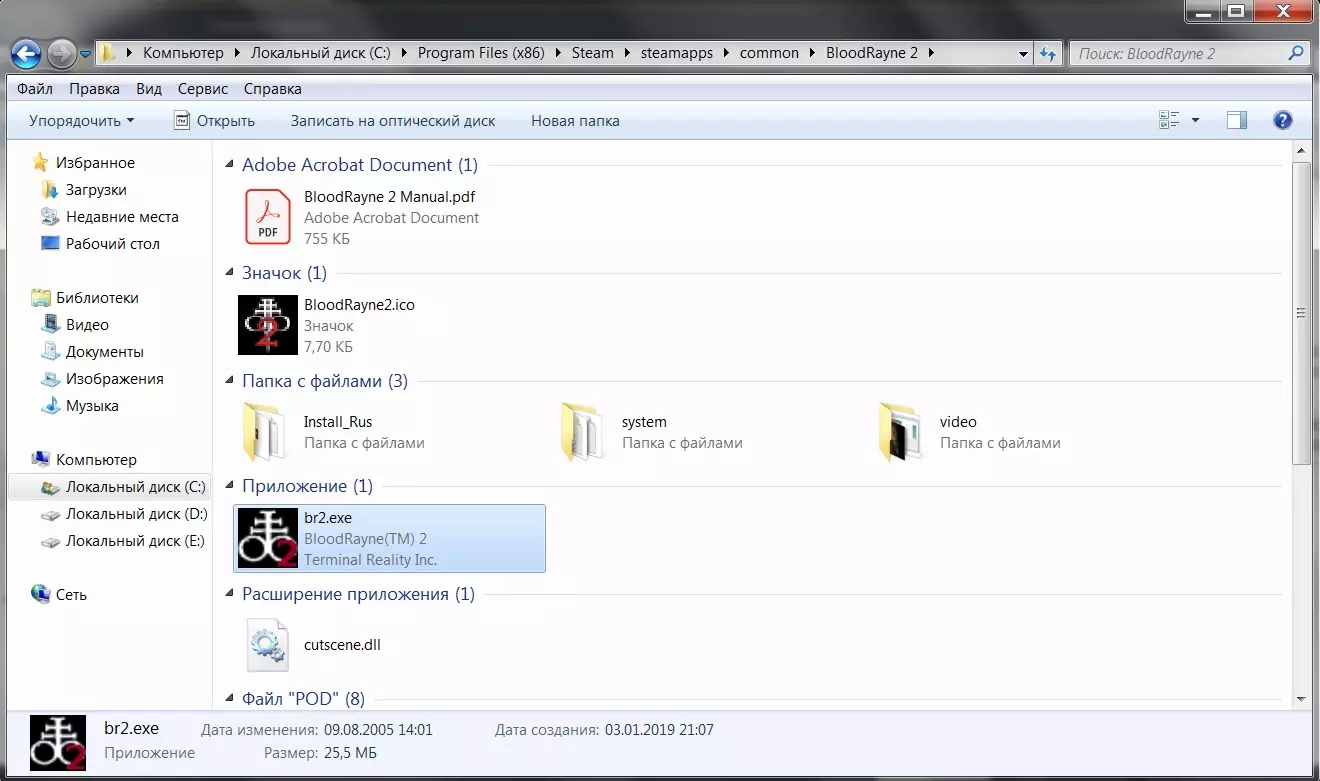The width and height of the screenshot is (1320, 781).
Task: Click the common breadcrumb segment
Action: coord(769,53)
